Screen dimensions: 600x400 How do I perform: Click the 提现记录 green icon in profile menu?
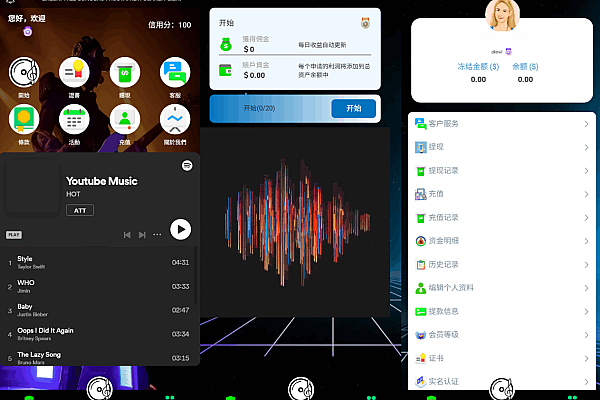[x=421, y=171]
